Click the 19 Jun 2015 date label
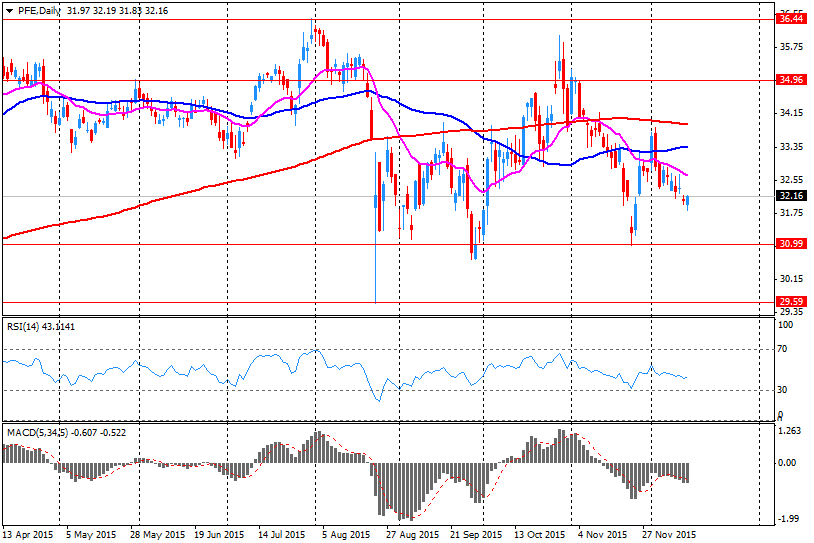The image size is (814, 543). [x=219, y=534]
